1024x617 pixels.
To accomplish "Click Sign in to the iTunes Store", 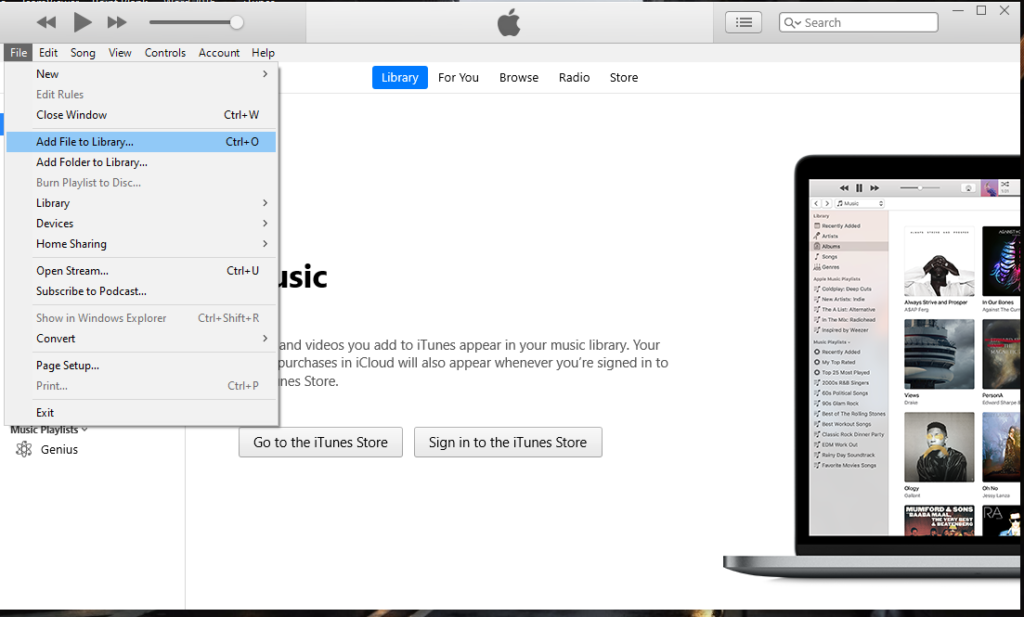I will coord(508,442).
